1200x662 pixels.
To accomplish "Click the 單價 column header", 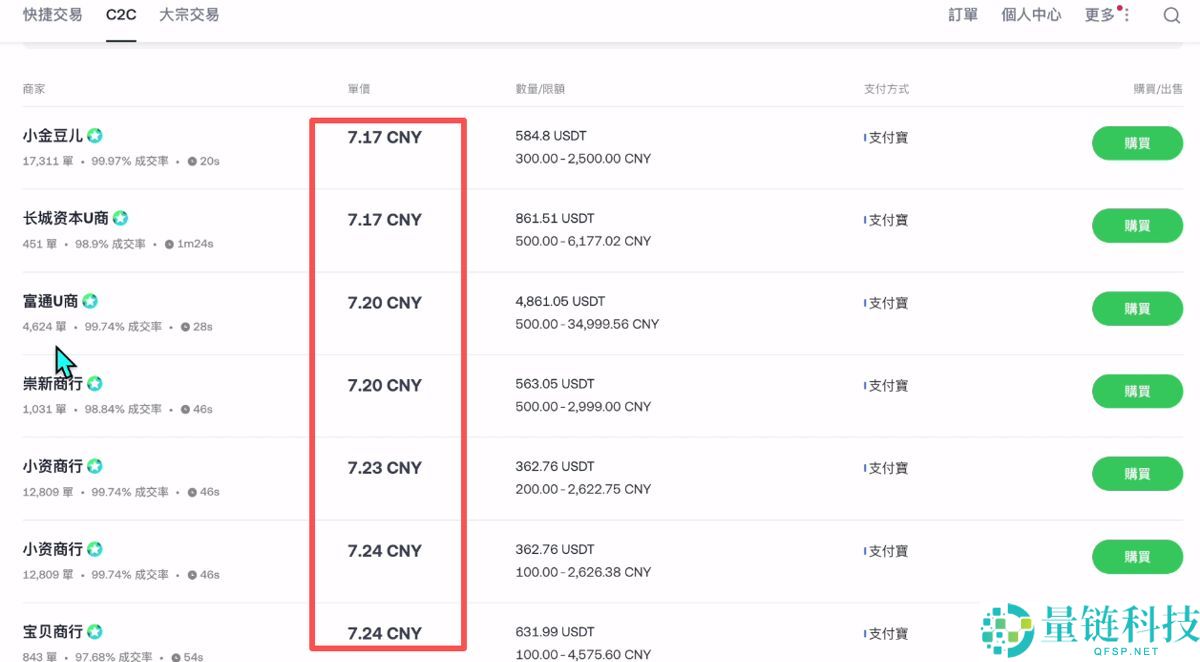I will [x=359, y=89].
